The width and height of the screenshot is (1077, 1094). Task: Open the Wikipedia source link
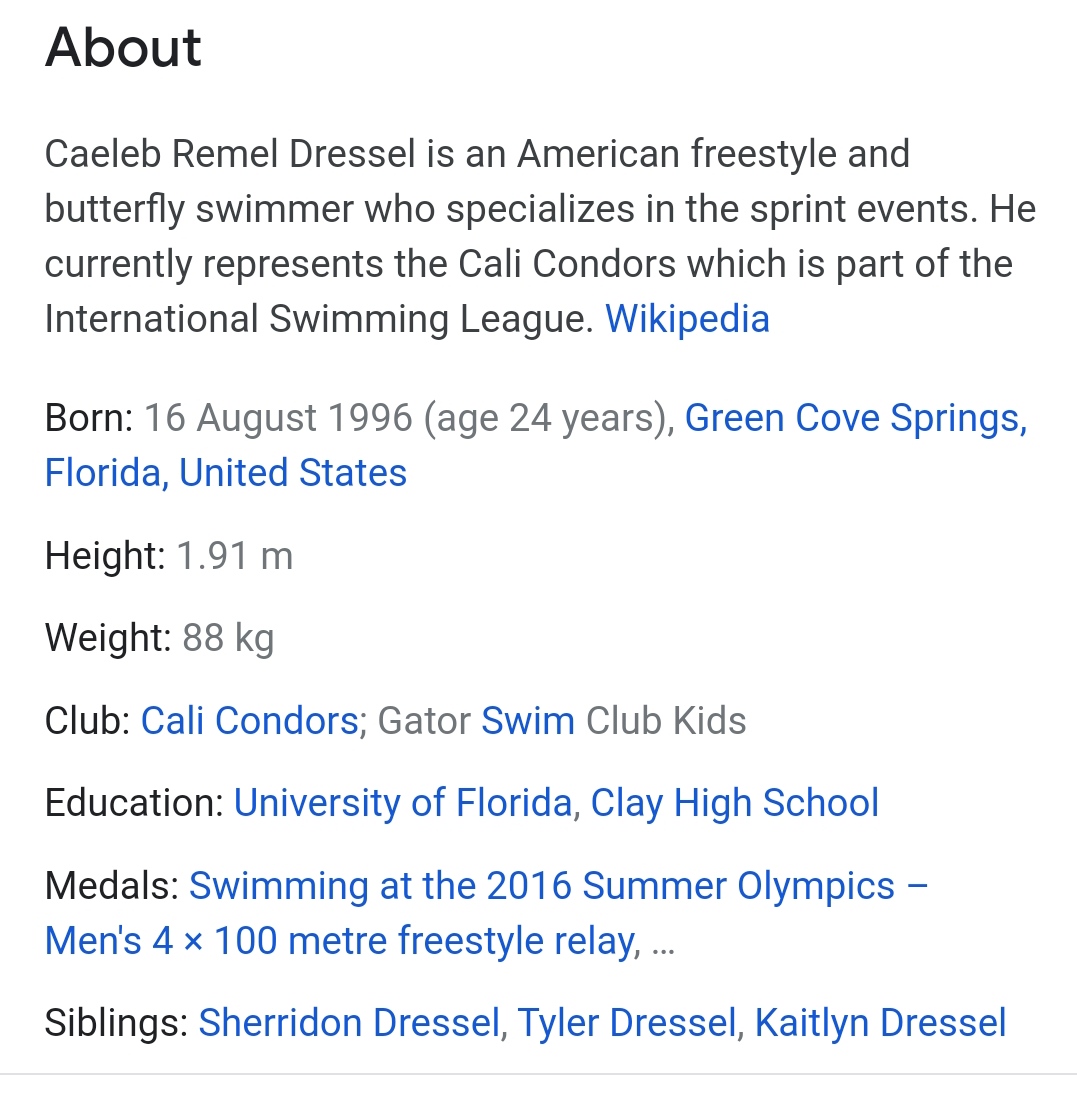[x=687, y=319]
